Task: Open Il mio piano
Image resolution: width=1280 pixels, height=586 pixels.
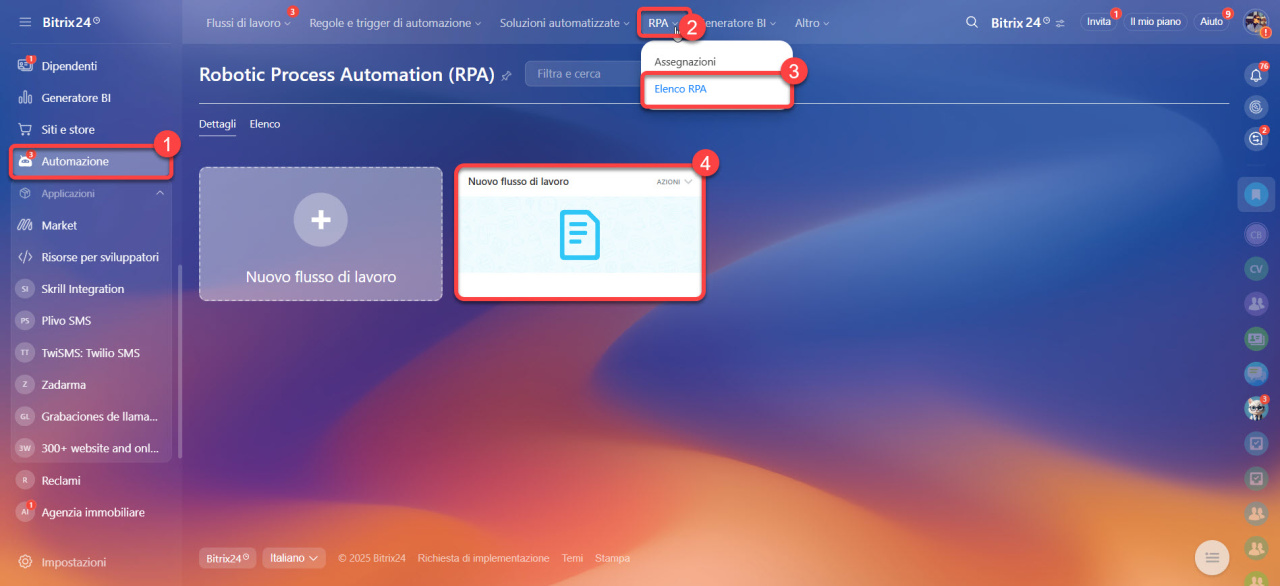Action: pos(1155,22)
